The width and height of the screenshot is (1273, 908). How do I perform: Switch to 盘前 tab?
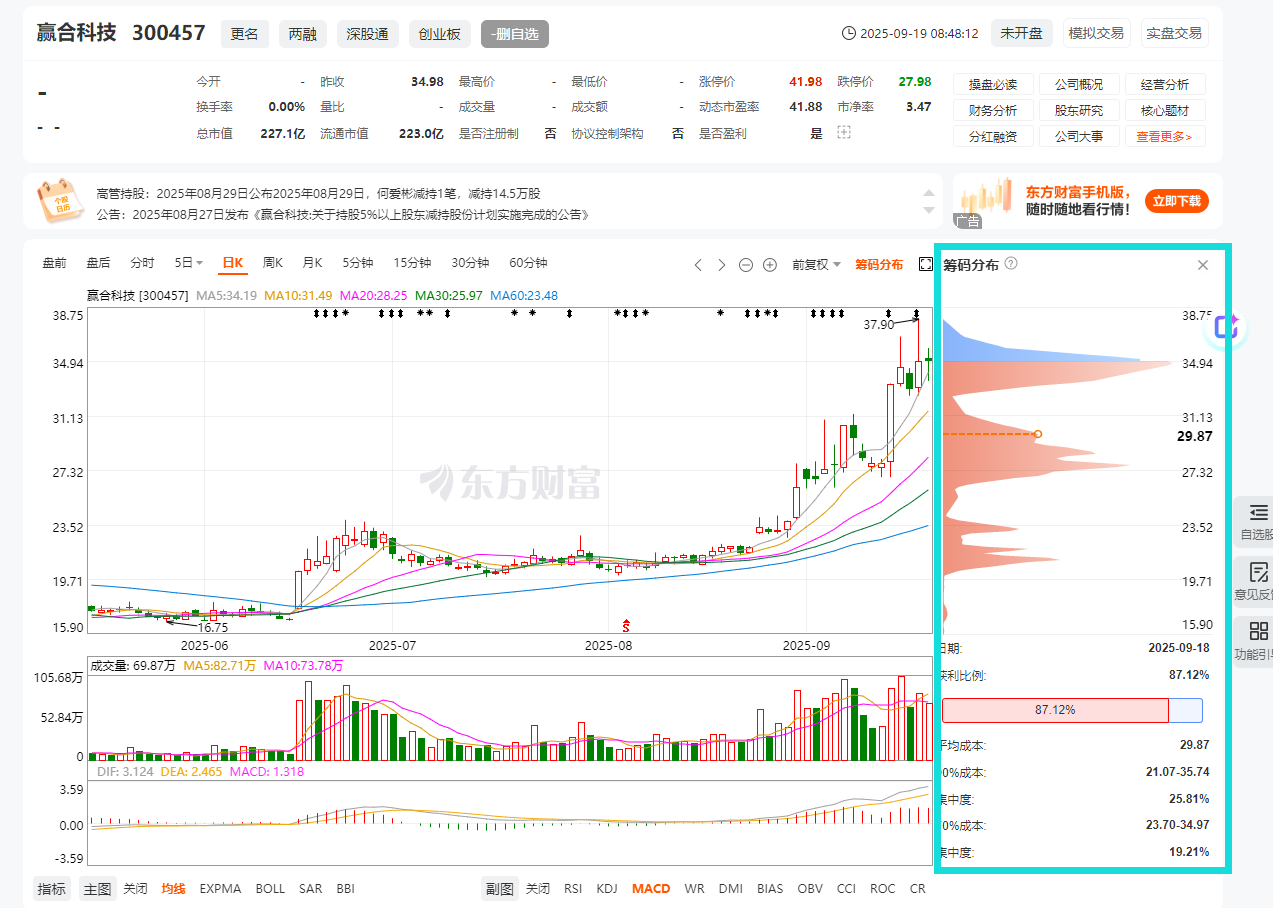[x=54, y=263]
